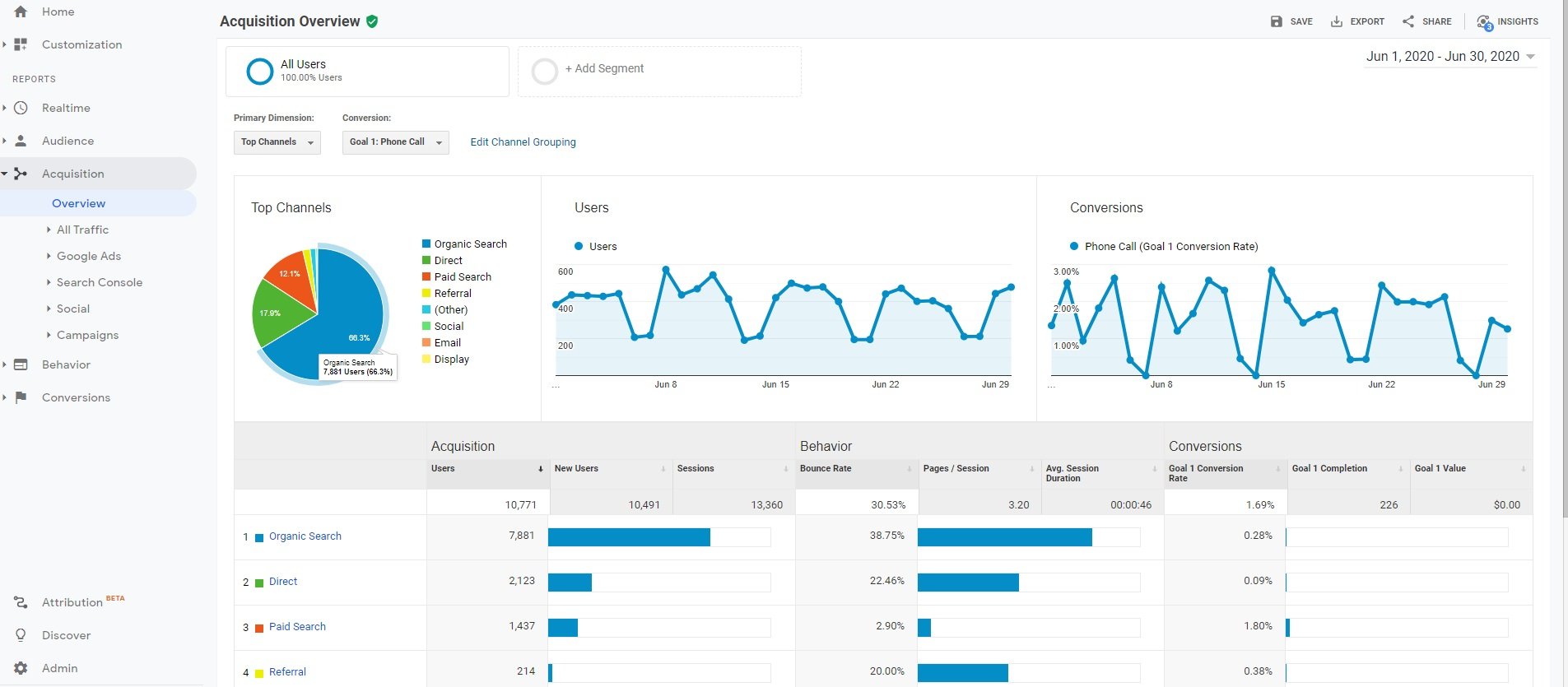Click the Conversions flag icon
Screen dimensions: 1568x687
21,397
